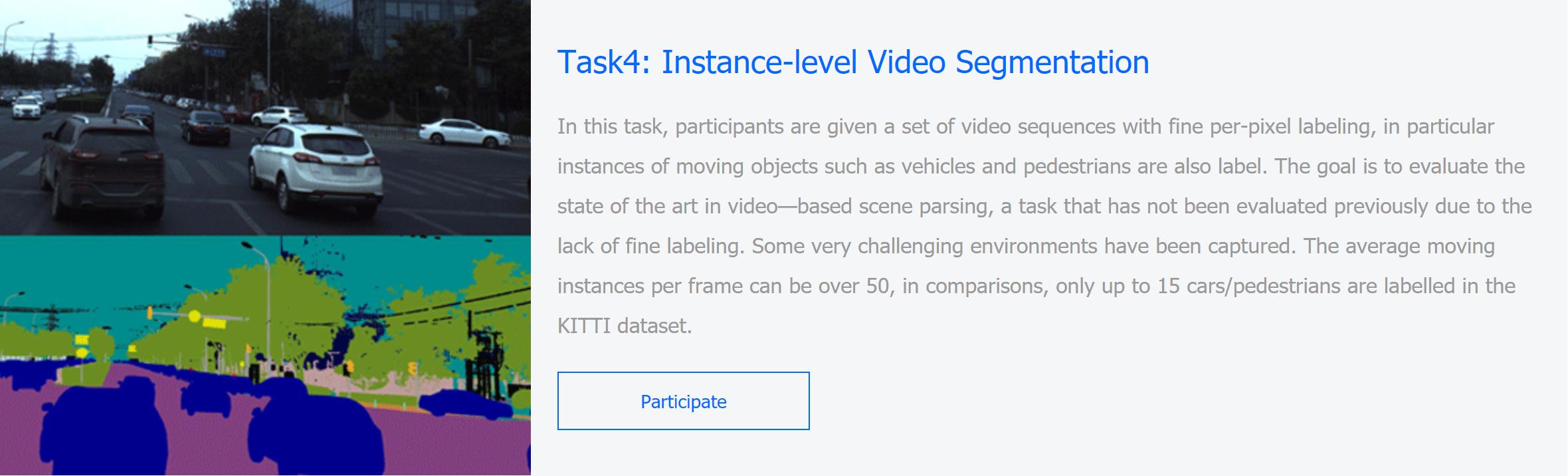Click the "KITTI dataset." text line
The image size is (1568, 476).
[625, 326]
